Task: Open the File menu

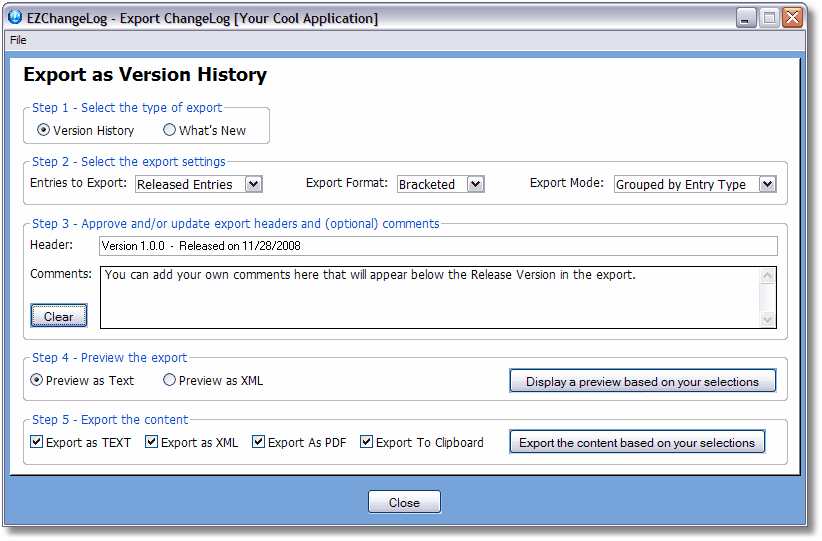Action: tap(18, 40)
